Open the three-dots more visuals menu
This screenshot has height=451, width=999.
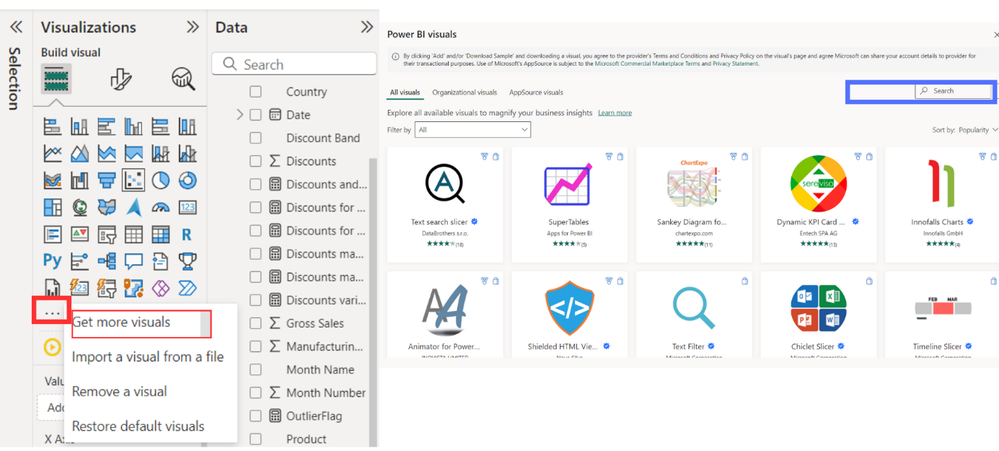[x=50, y=313]
